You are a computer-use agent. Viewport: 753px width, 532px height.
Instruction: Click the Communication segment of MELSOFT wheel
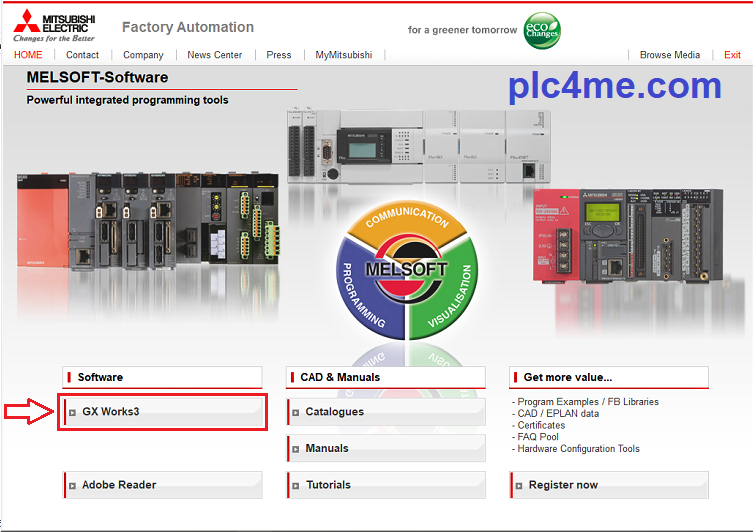407,222
